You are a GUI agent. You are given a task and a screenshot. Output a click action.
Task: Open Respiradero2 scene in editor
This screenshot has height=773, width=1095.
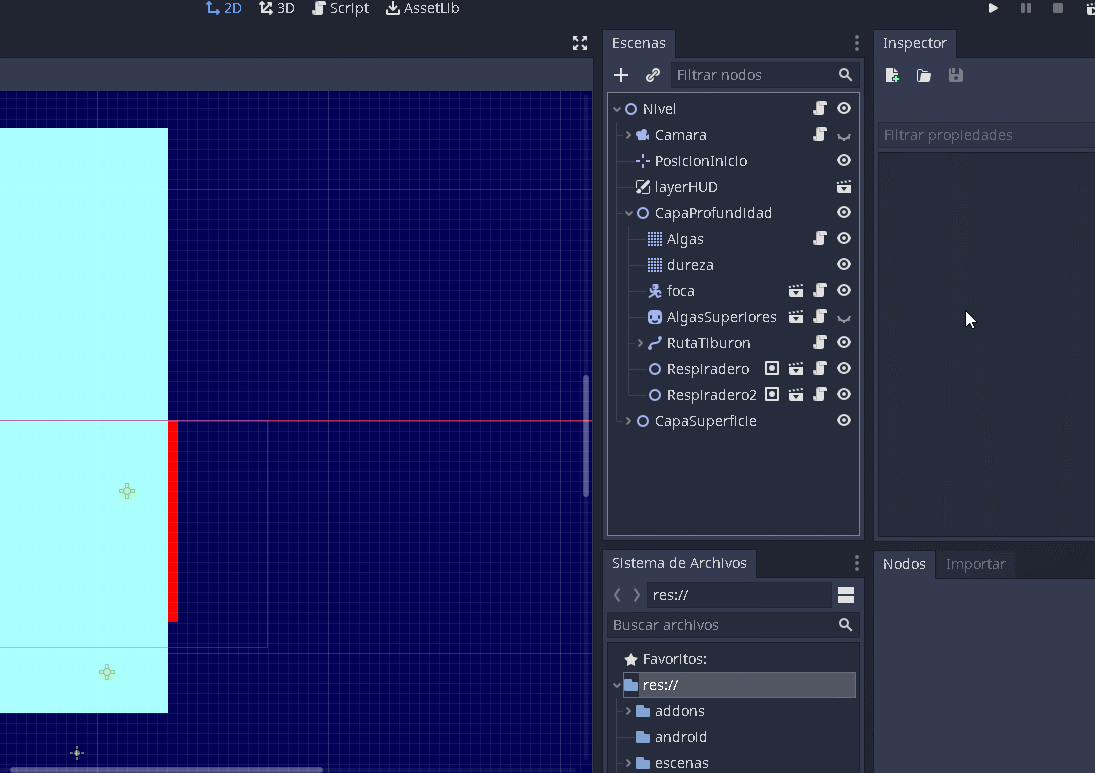pyautogui.click(x=795, y=395)
